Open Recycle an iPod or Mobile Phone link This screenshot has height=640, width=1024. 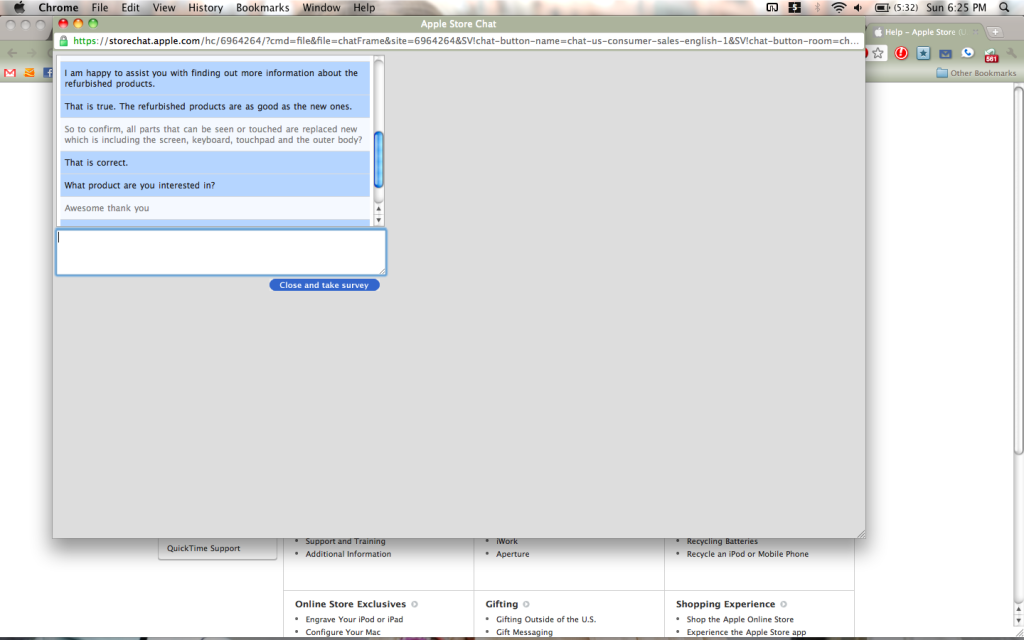point(748,554)
